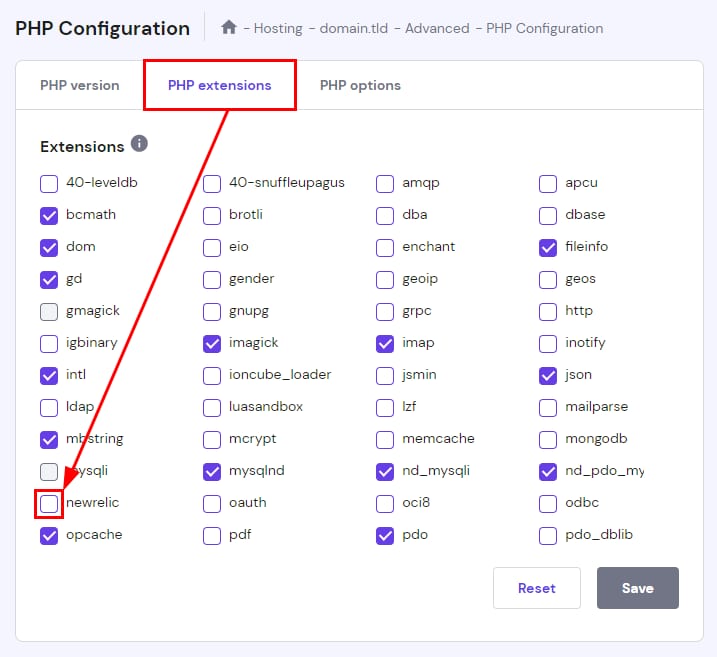Uncheck the opcache extension
The width and height of the screenshot is (717, 657).
tap(49, 535)
